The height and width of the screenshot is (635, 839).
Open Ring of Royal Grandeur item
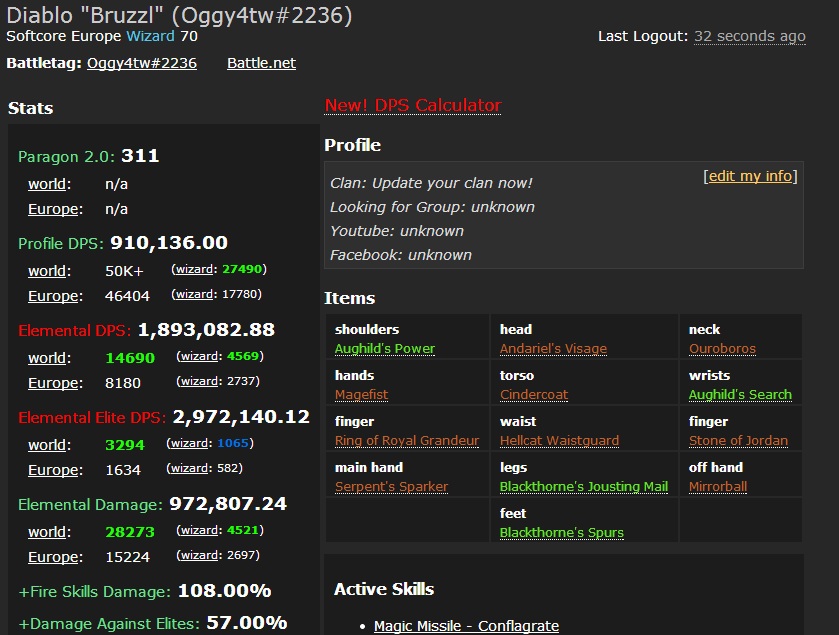point(407,441)
